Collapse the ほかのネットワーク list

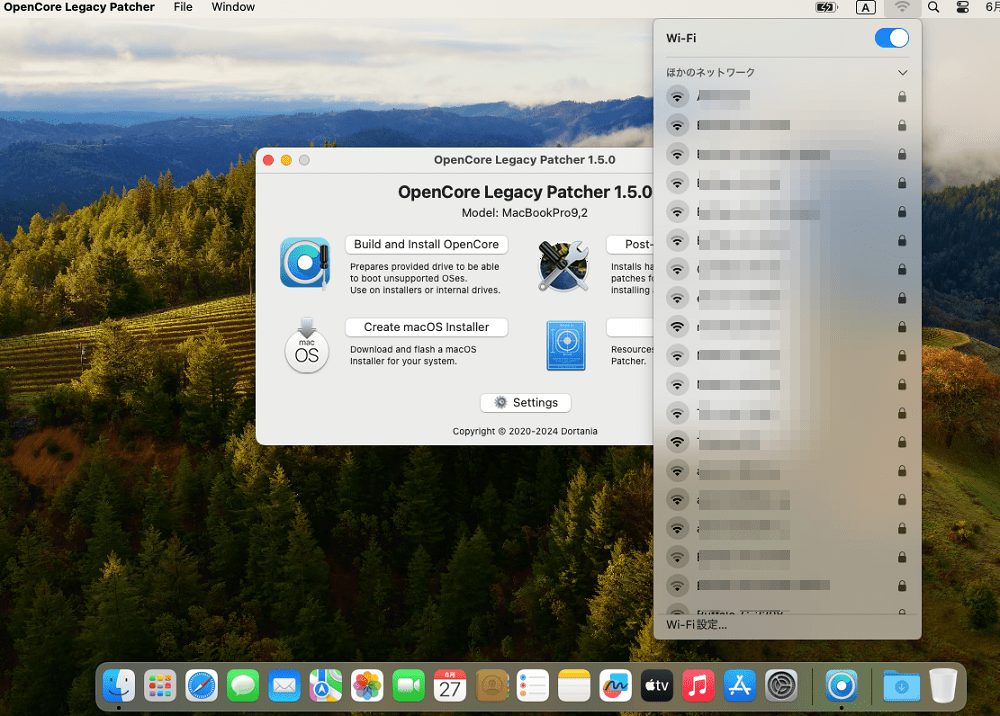click(x=902, y=73)
